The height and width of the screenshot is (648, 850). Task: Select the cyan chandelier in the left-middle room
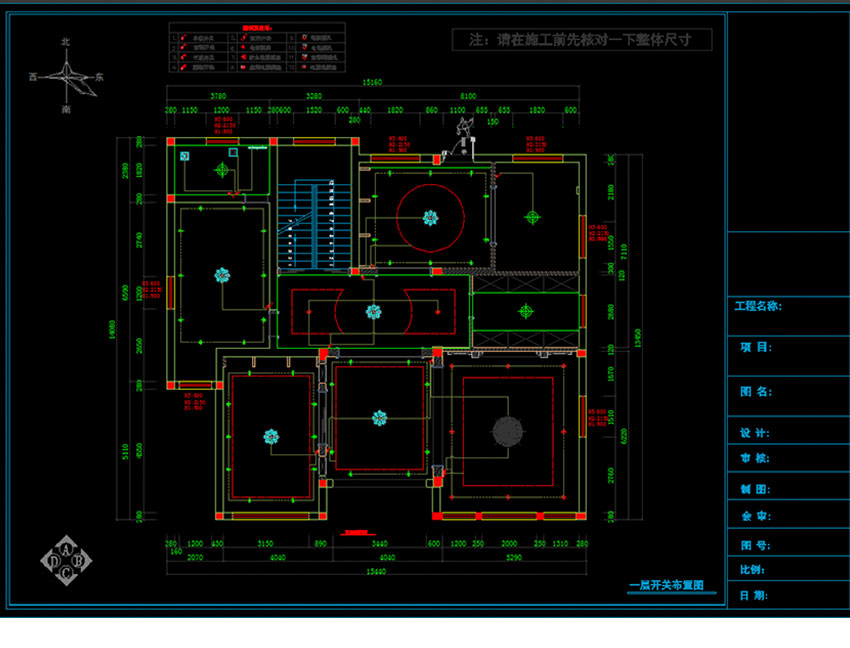221,274
